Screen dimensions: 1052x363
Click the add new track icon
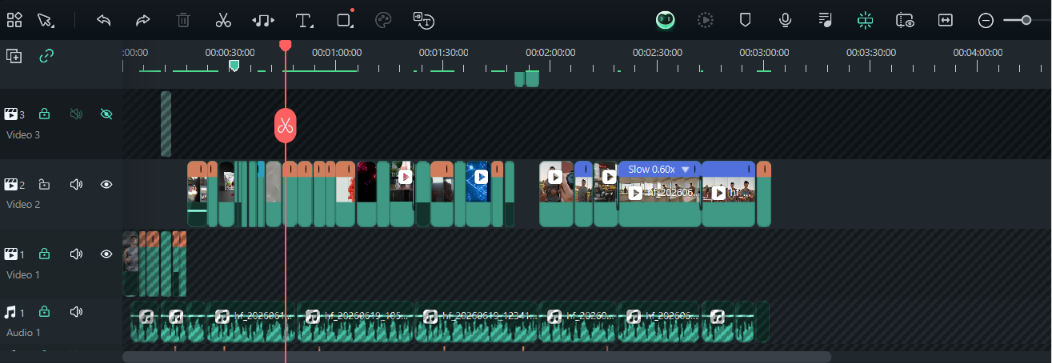click(x=14, y=56)
